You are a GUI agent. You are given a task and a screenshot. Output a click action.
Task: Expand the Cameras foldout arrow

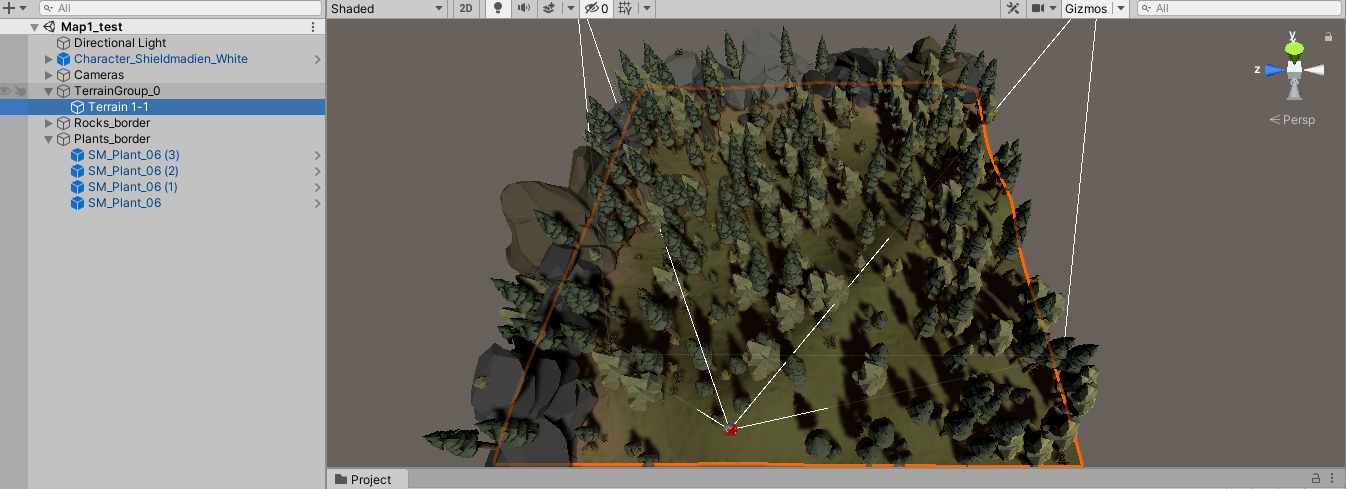[49, 75]
